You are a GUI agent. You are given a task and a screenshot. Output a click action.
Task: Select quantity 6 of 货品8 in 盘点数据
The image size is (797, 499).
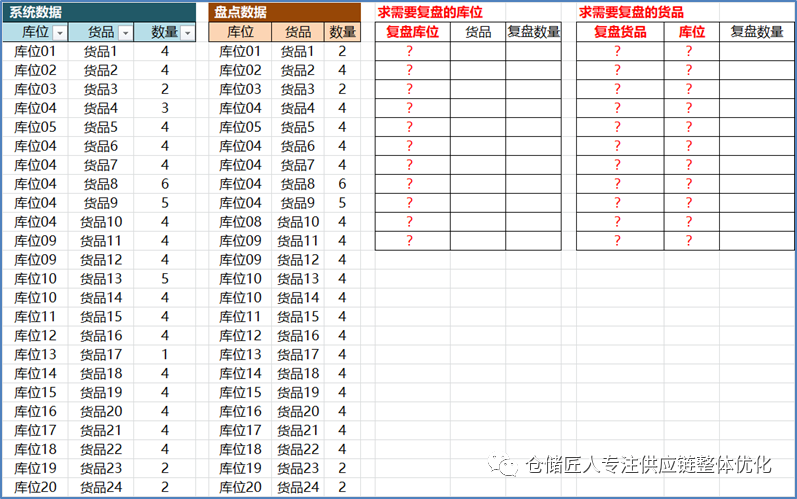tap(342, 184)
